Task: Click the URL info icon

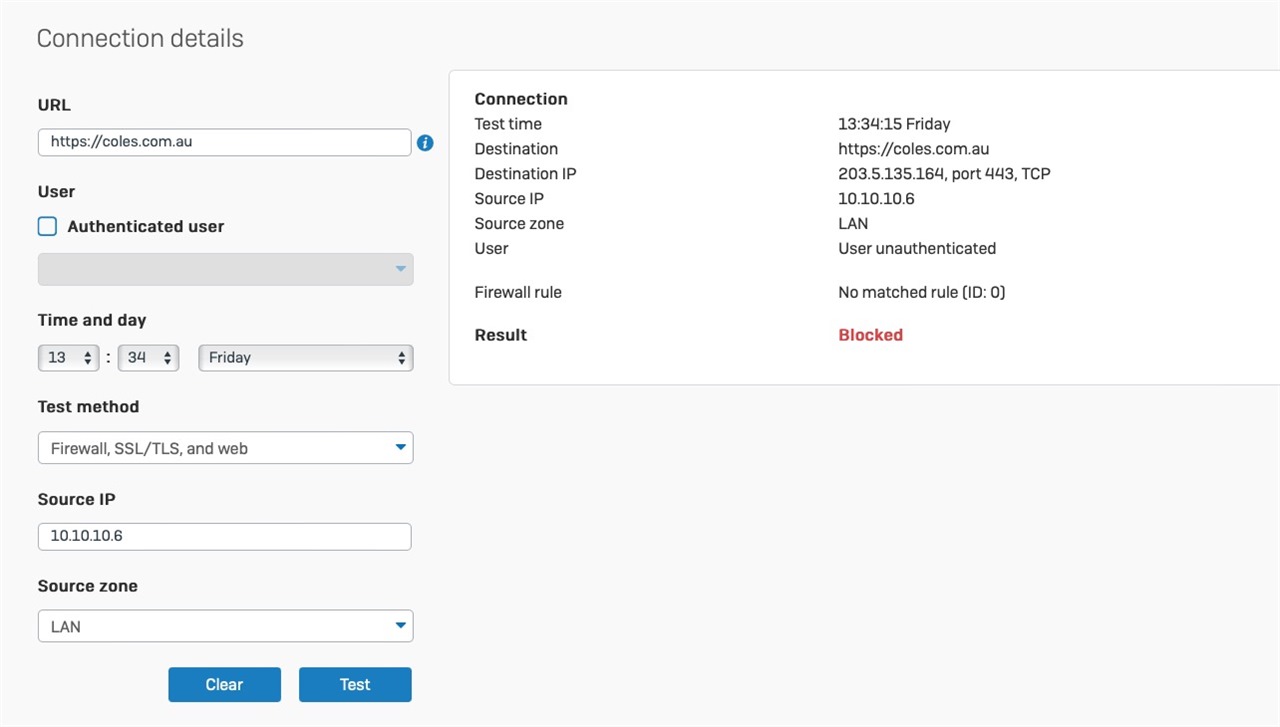Action: (x=425, y=143)
